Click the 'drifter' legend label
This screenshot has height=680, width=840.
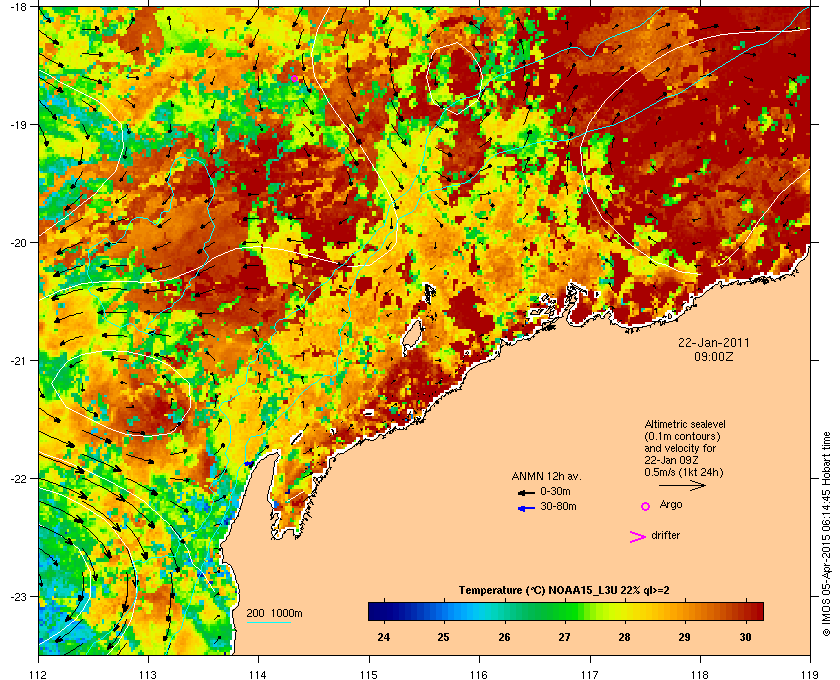(665, 535)
